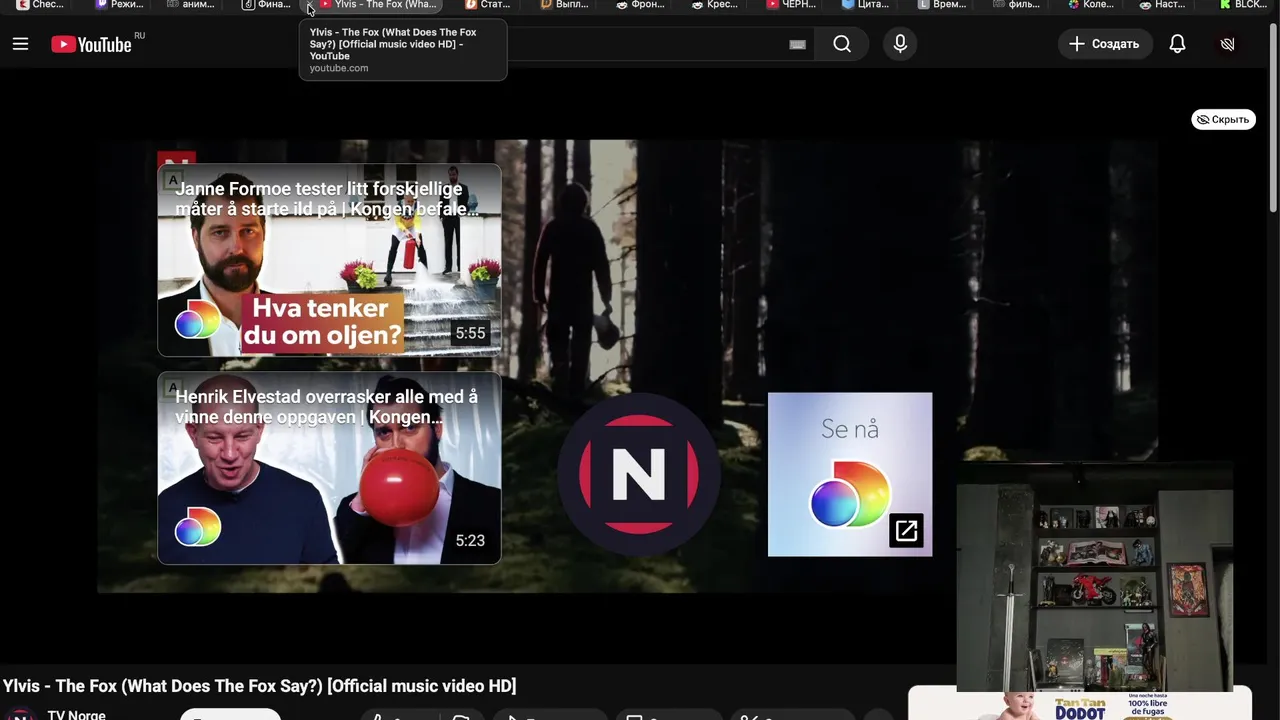Switch to the Фина... browser tab
The image size is (1280, 720).
click(267, 5)
